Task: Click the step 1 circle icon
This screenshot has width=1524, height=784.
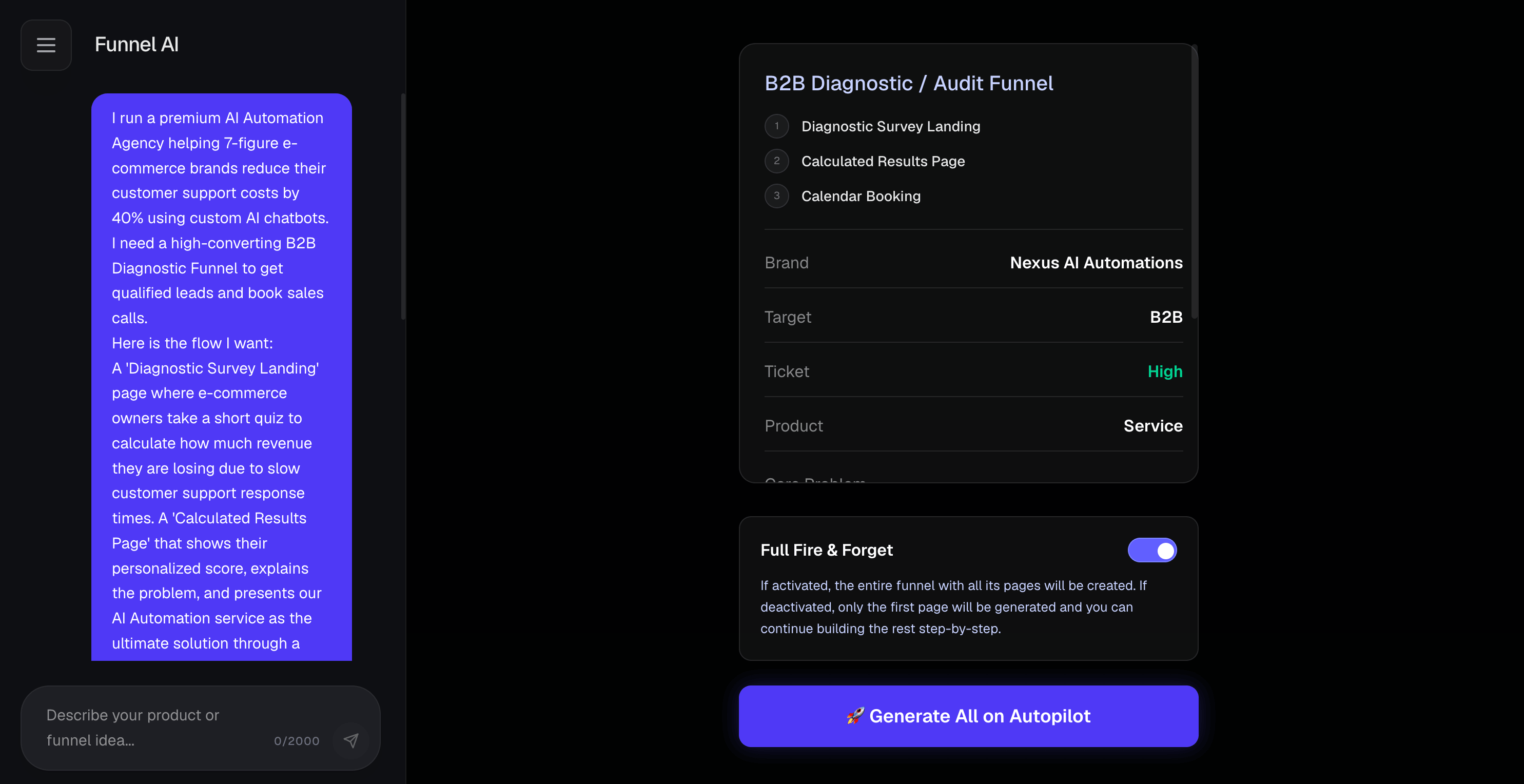Action: point(777,126)
